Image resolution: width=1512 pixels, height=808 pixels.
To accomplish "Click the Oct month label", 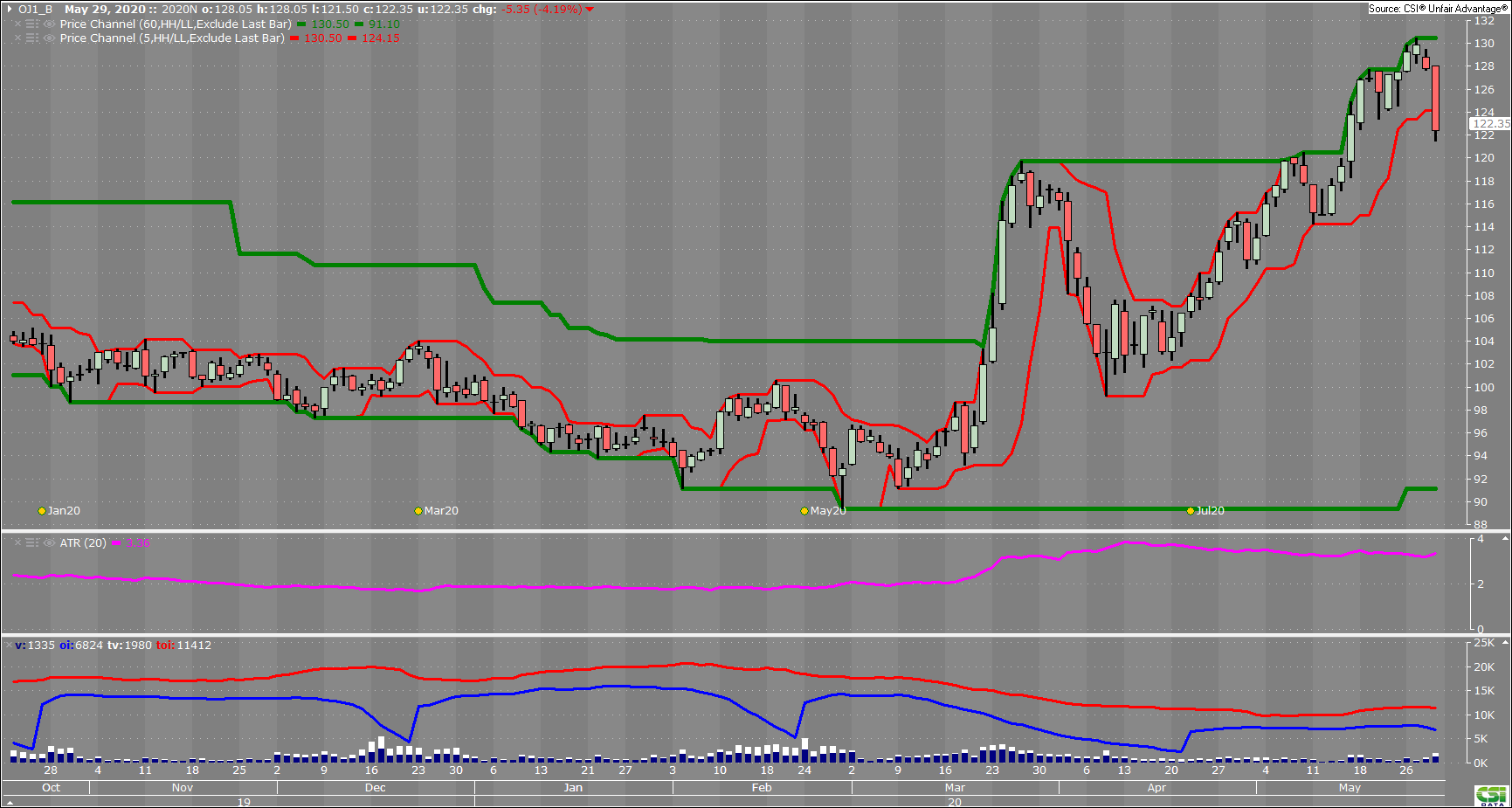I will pyautogui.click(x=52, y=788).
